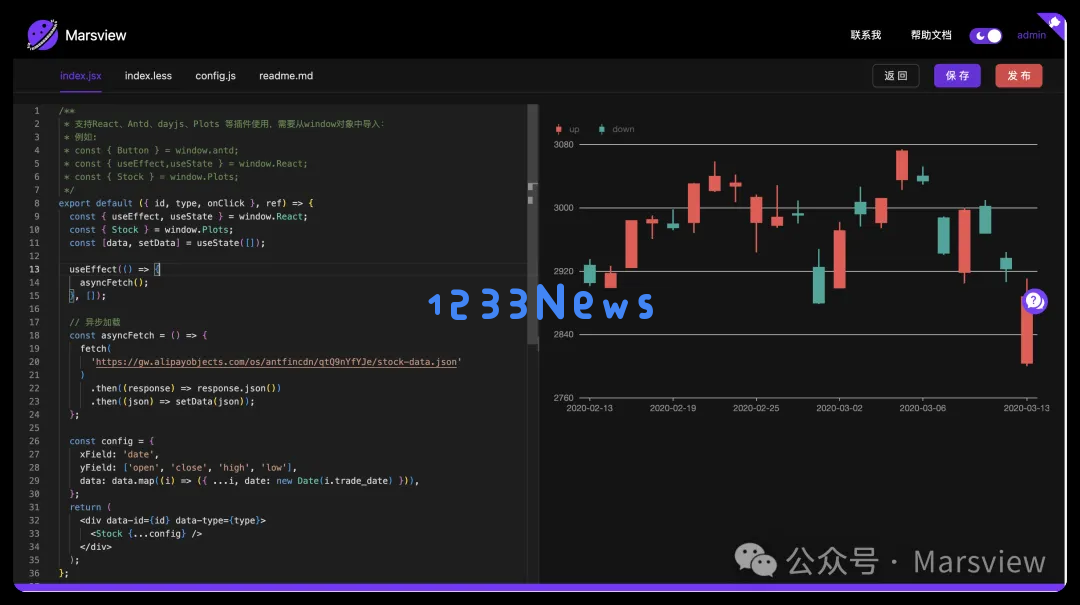This screenshot has width=1080, height=605.
Task: Click the red 发布 publish button
Action: pos(1019,76)
